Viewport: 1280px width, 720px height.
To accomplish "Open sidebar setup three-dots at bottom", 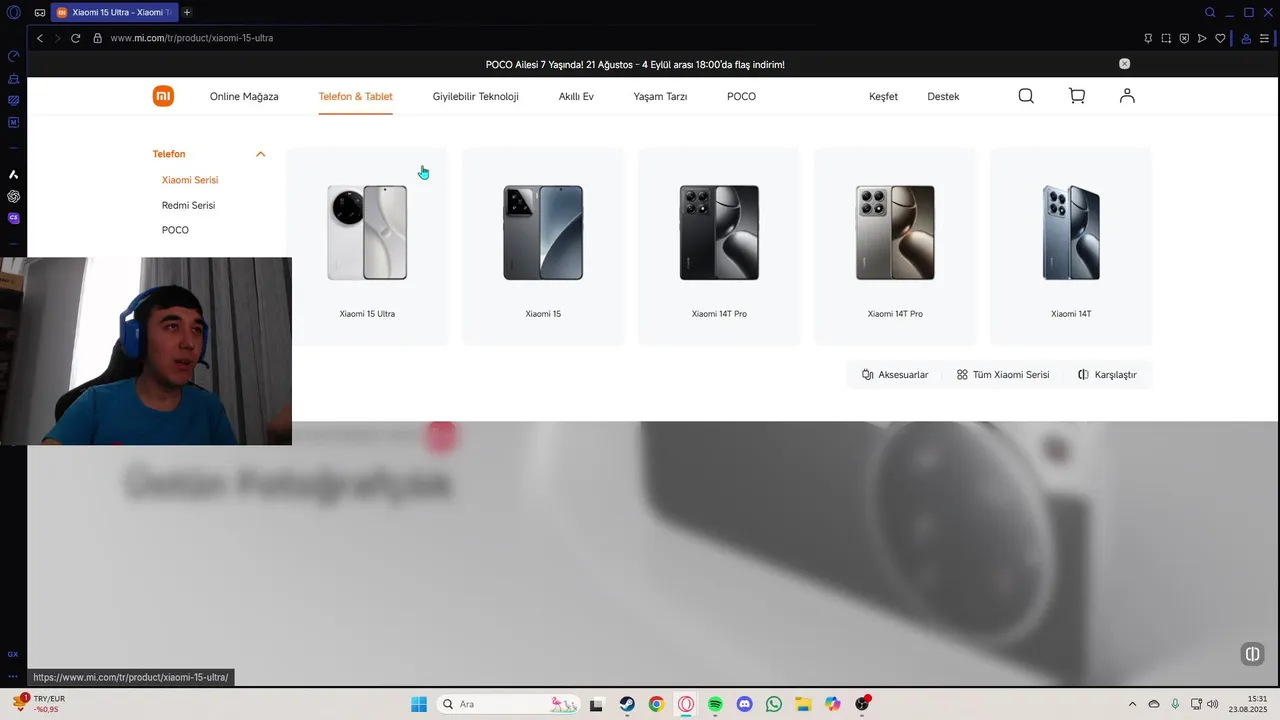I will point(13,676).
